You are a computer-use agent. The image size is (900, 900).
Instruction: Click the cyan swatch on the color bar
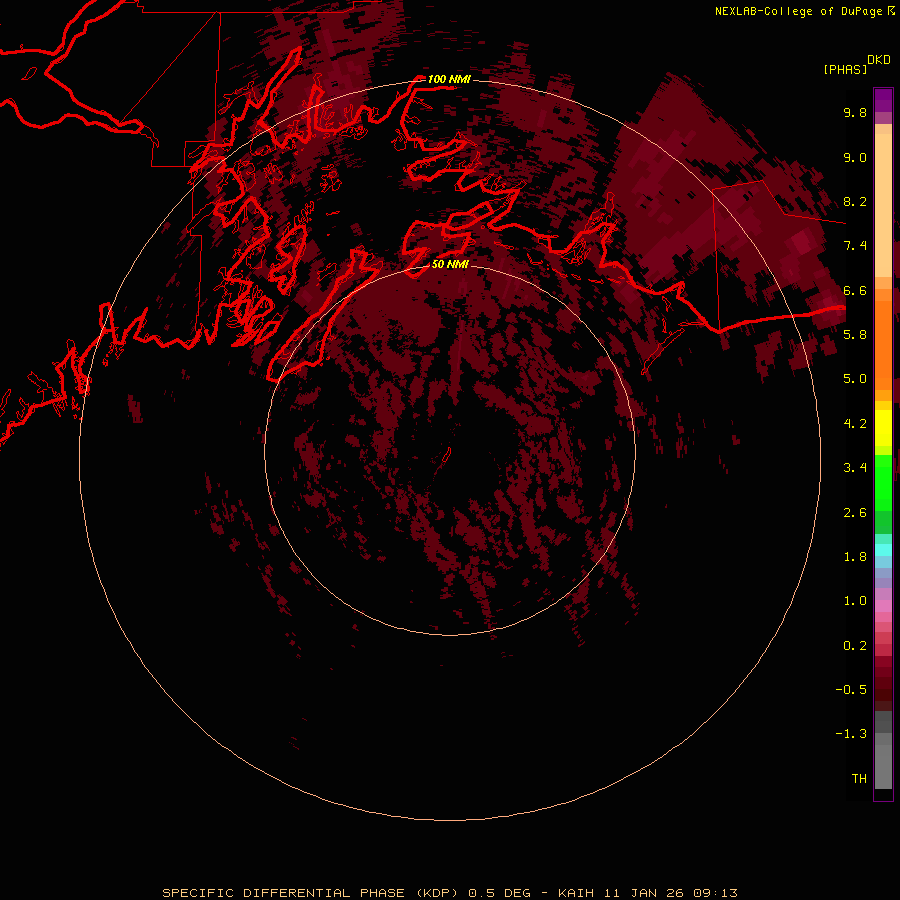coord(883,550)
